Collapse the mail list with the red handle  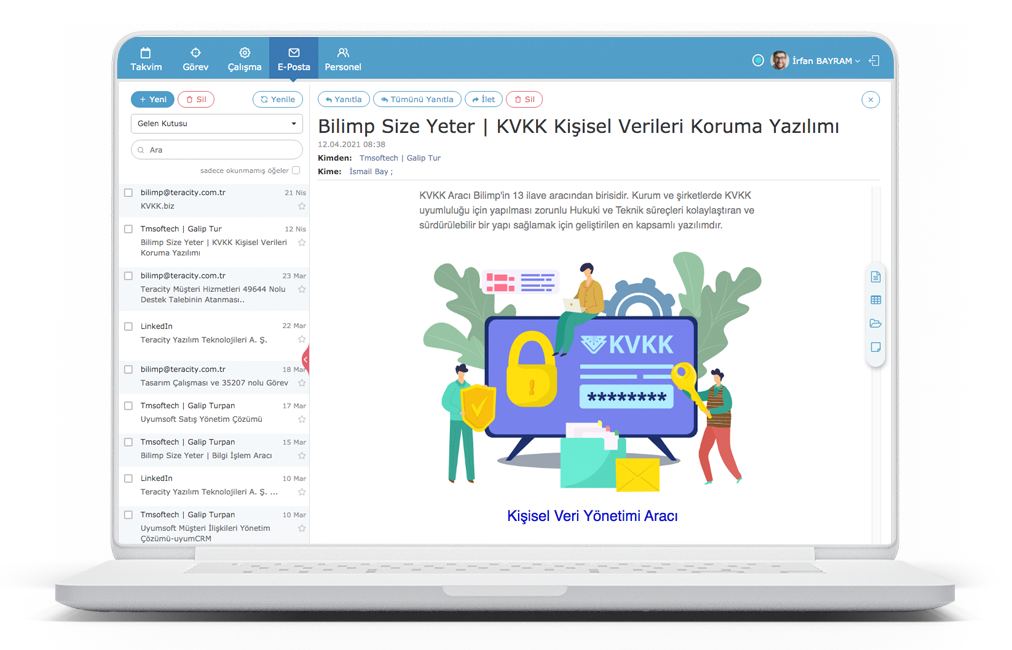(x=305, y=360)
